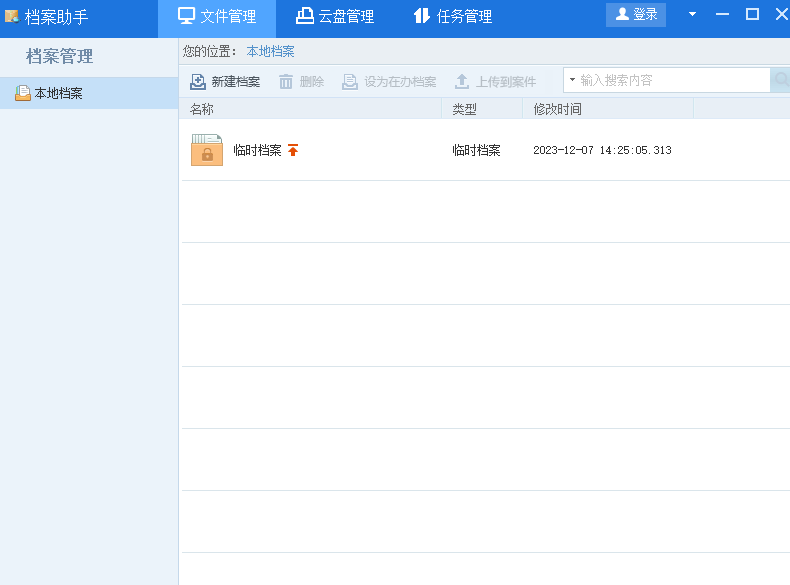Image resolution: width=790 pixels, height=585 pixels.
Task: Click the 临时档案 type cell
Action: pyautogui.click(x=476, y=150)
